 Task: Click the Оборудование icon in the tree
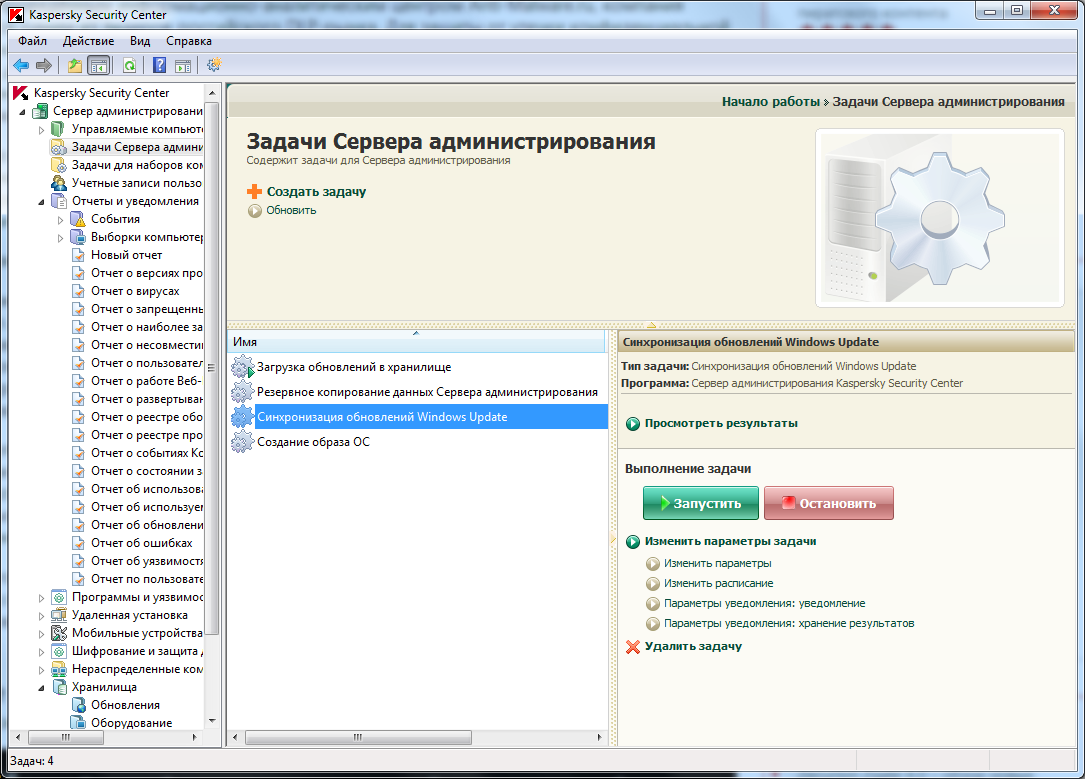(79, 723)
